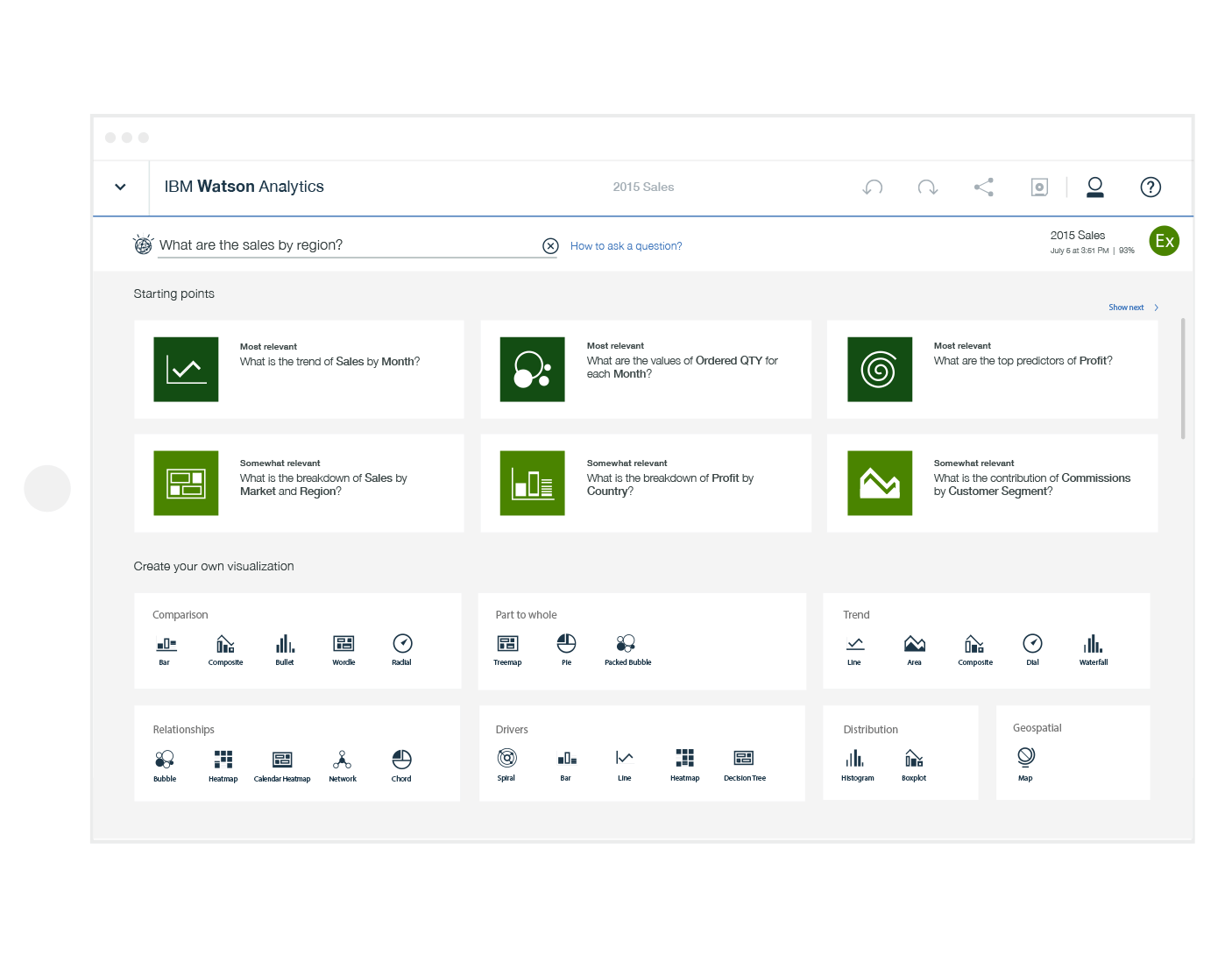Image resolution: width=1232 pixels, height=962 pixels.
Task: Clear the question with the X button
Action: tap(550, 246)
